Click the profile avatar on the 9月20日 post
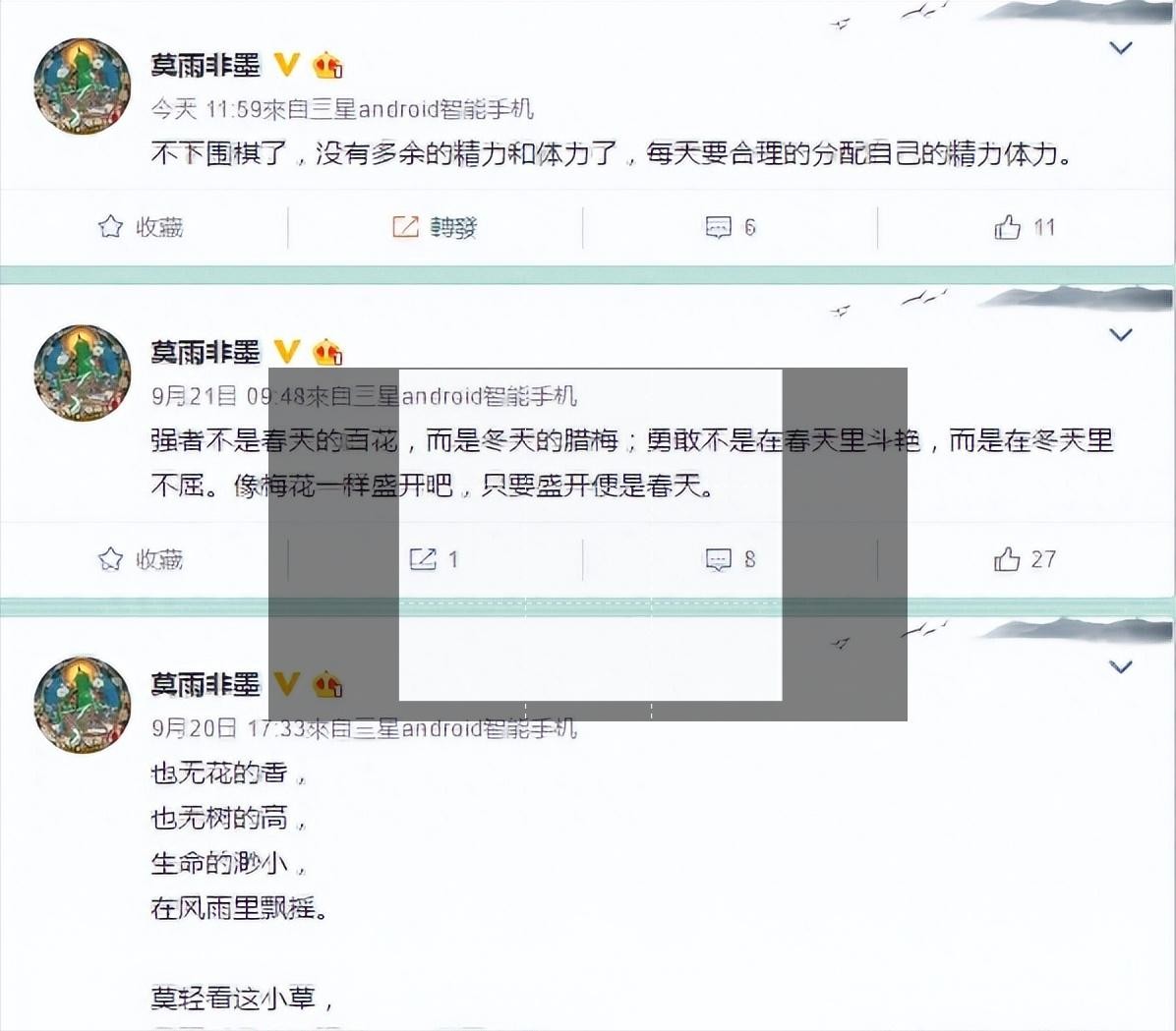 click(x=83, y=705)
